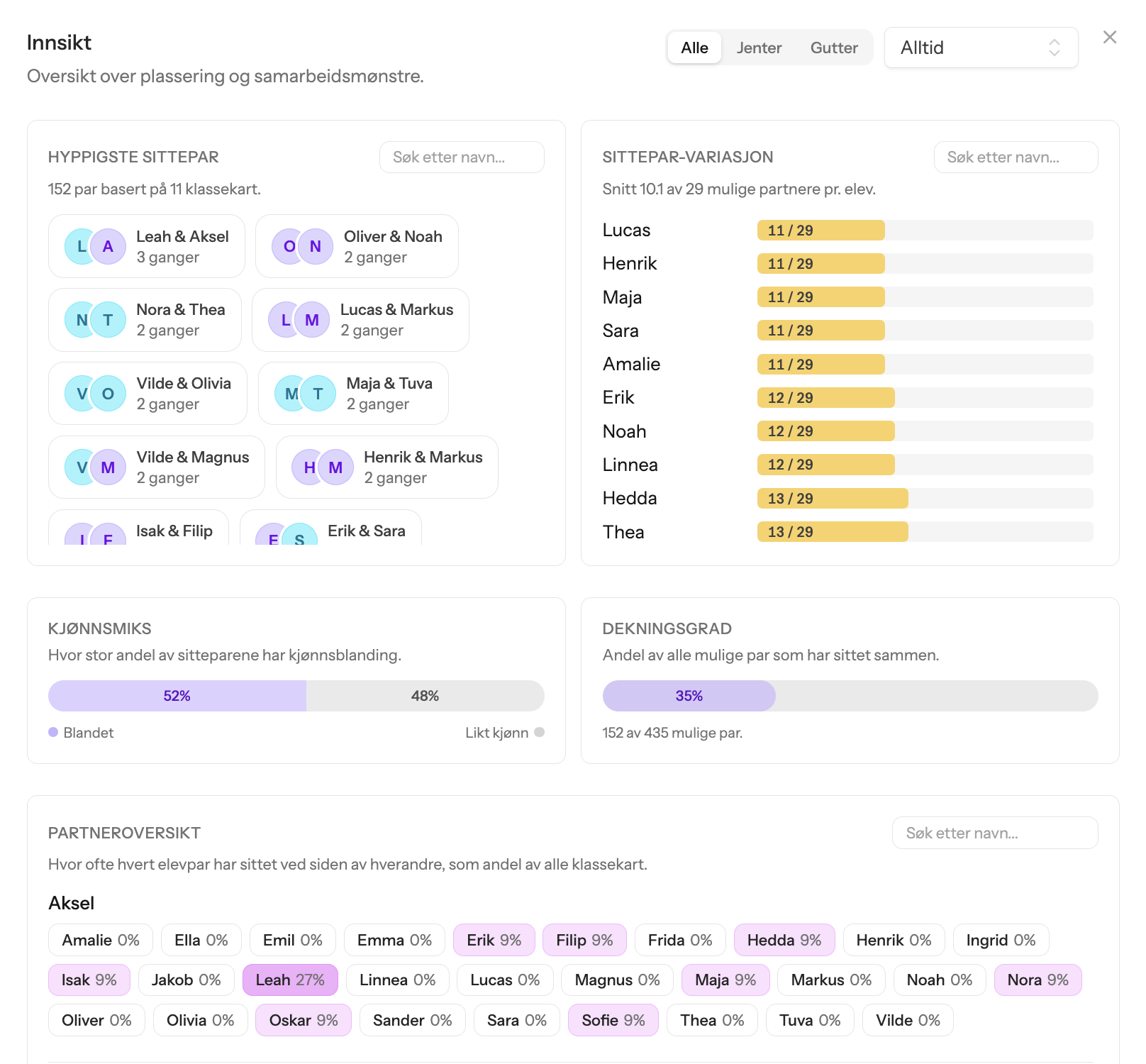Focus the Partneroversikt search field
Screen dimensions: 1146x1064
[995, 833]
